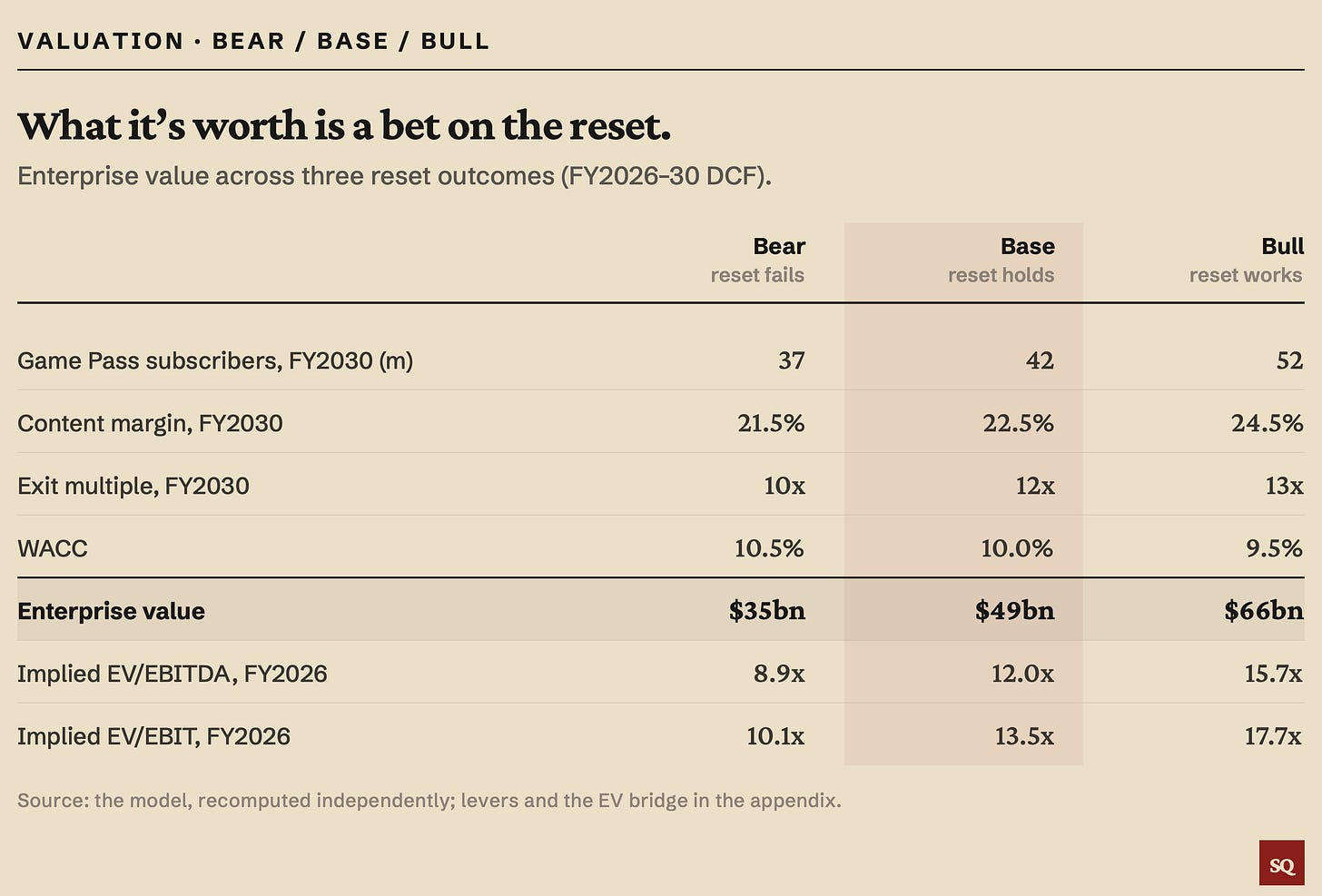Select the Game Pass subscribers row label
Image resolution: width=1322 pixels, height=896 pixels.
pyautogui.click(x=215, y=361)
